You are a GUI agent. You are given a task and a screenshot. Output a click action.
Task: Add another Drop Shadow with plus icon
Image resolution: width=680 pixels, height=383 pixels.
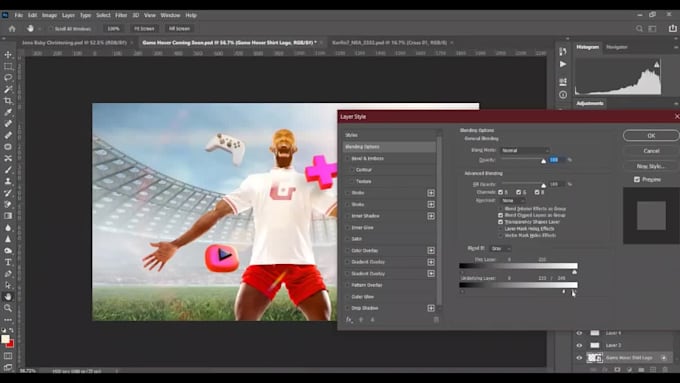[x=431, y=308]
